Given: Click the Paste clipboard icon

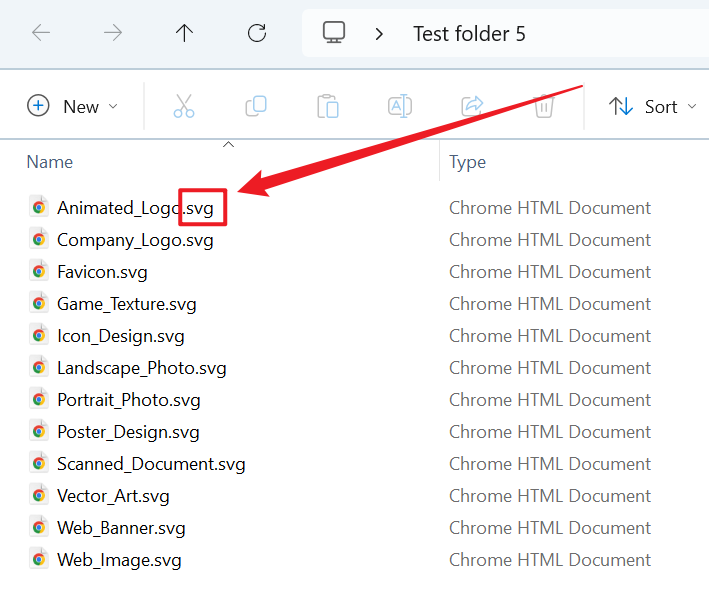Looking at the screenshot, I should tap(328, 106).
